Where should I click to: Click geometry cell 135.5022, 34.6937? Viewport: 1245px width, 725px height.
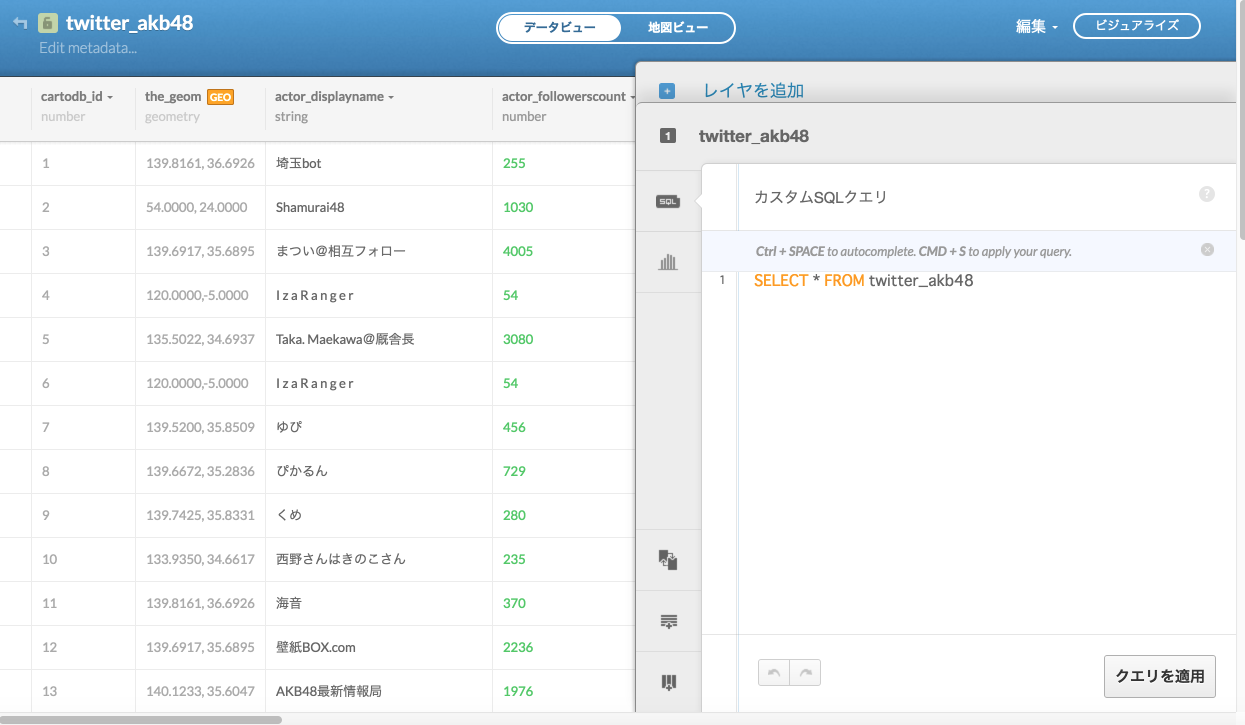pyautogui.click(x=200, y=339)
